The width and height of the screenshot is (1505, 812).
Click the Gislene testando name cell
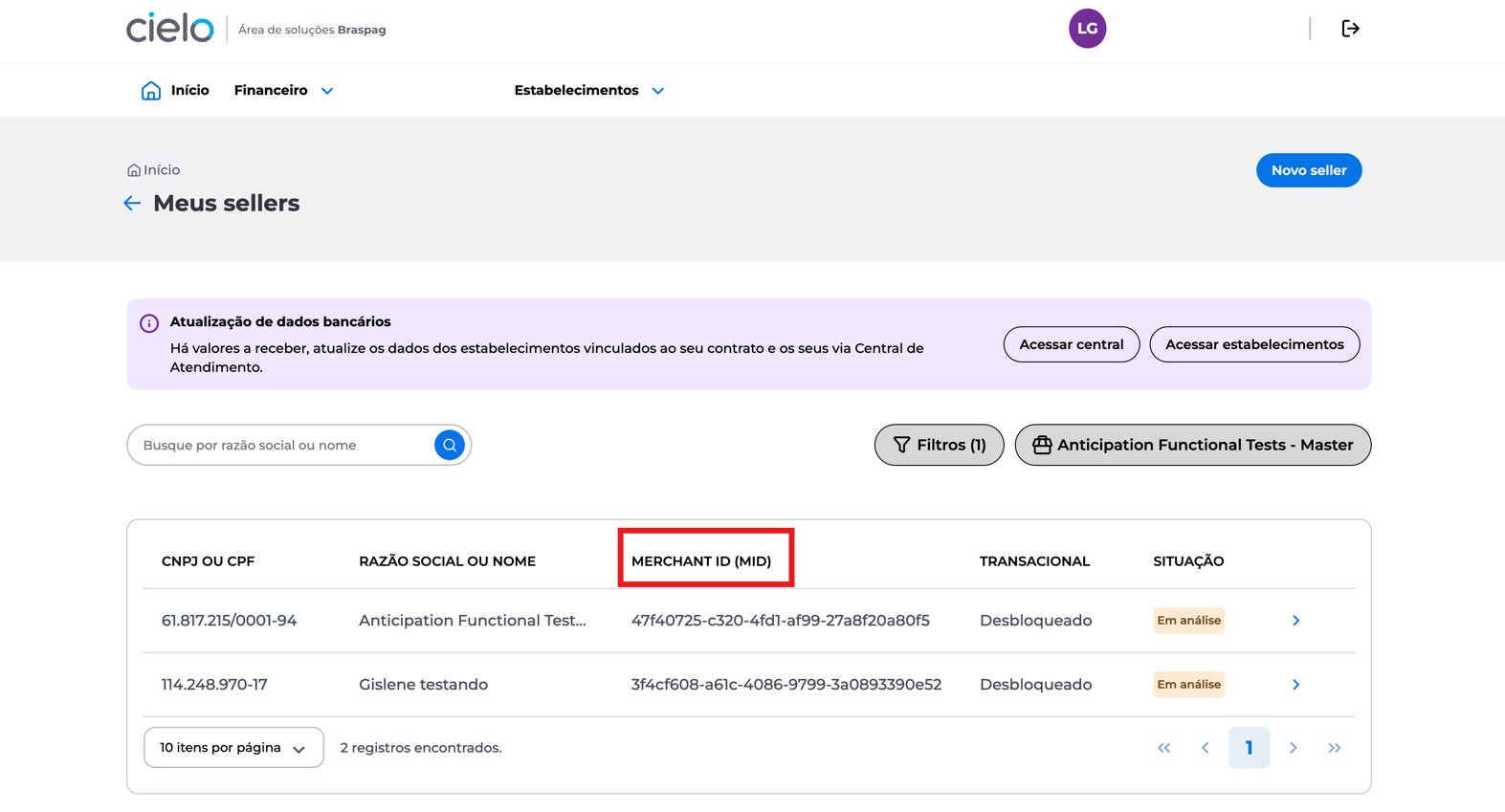pos(423,685)
